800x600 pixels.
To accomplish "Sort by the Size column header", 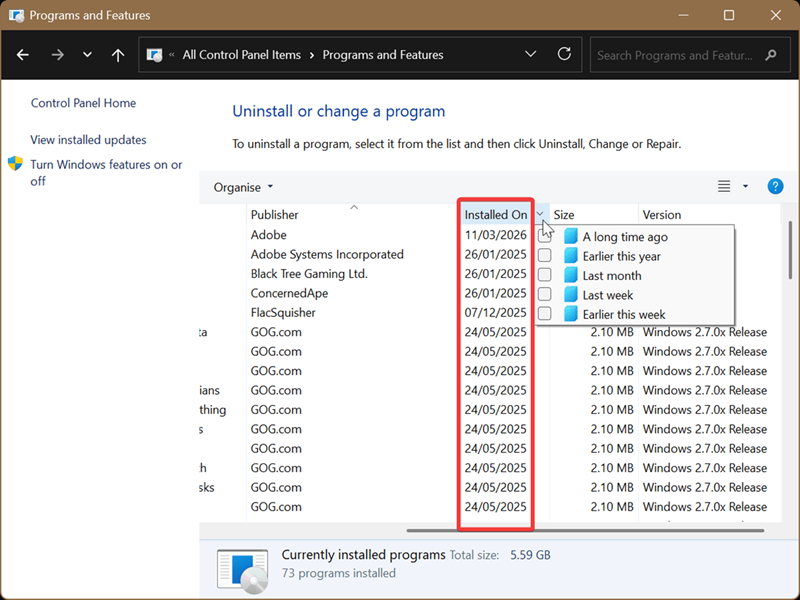I will click(593, 215).
